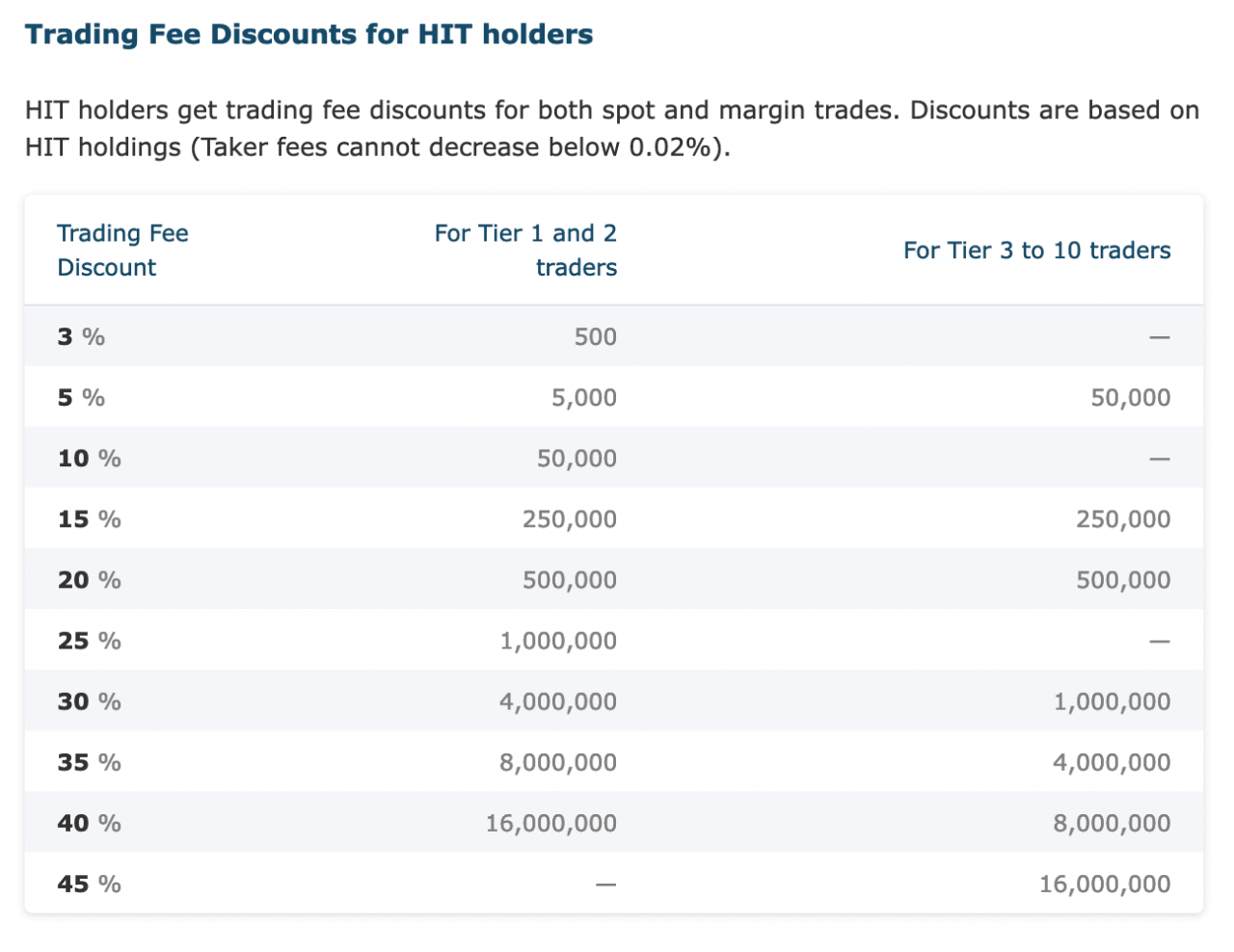Click the "5 %" discount row label

point(81,397)
